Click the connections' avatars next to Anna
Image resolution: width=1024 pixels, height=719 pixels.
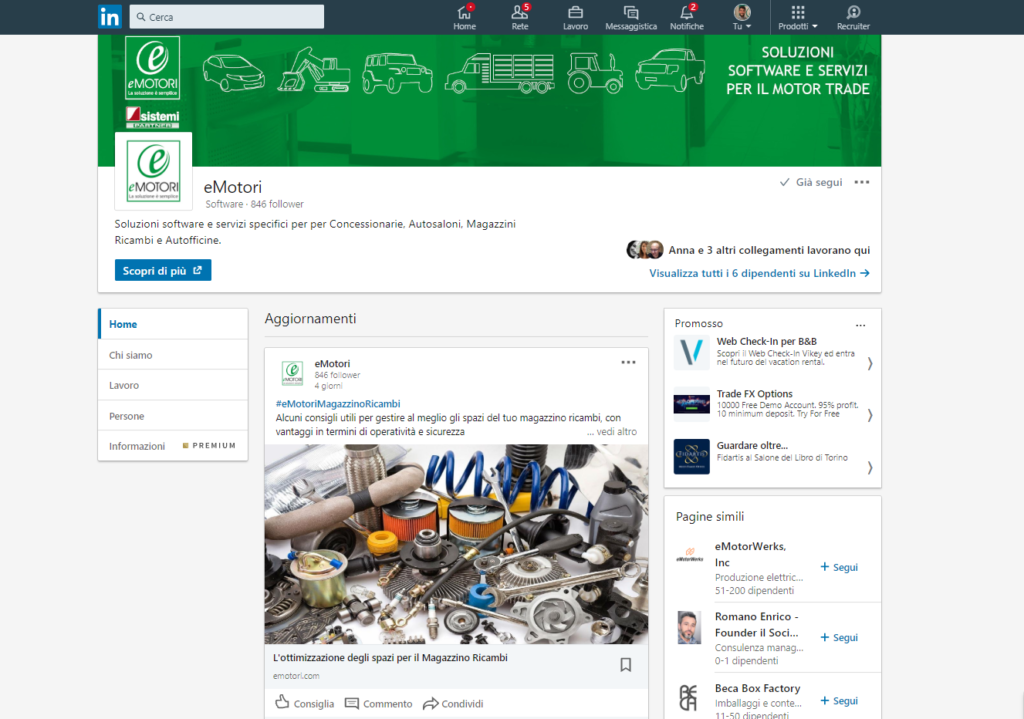tap(645, 249)
